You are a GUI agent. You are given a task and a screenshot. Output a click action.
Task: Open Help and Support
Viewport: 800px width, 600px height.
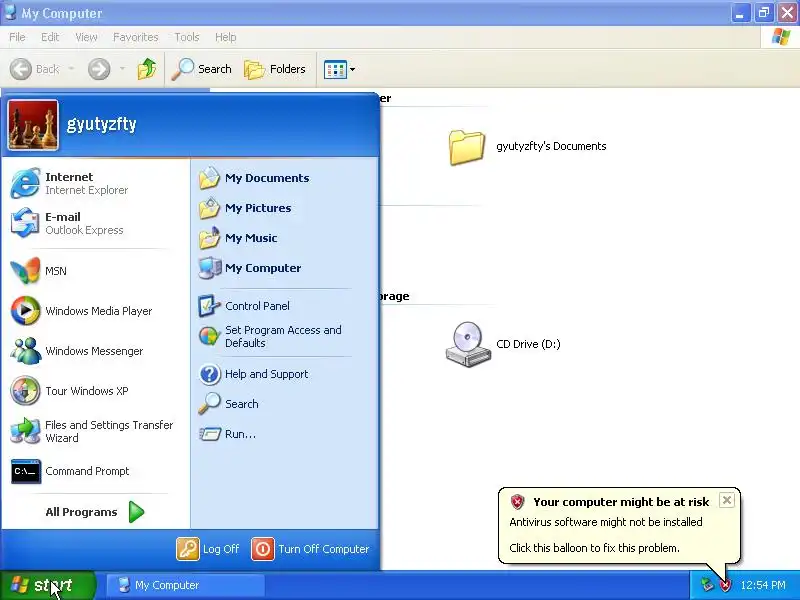(285, 374)
